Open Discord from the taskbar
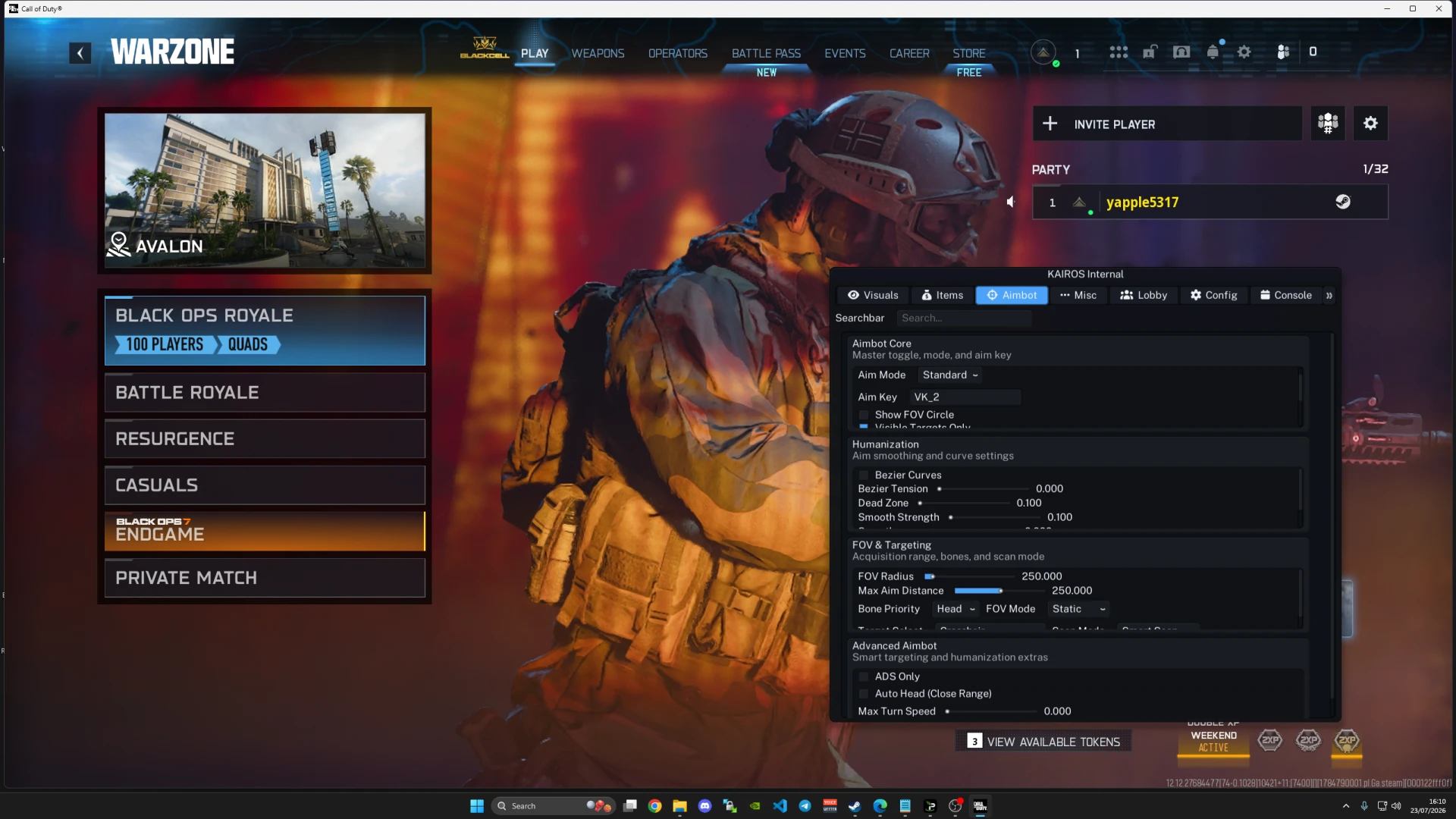The height and width of the screenshot is (819, 1456). coord(704,806)
